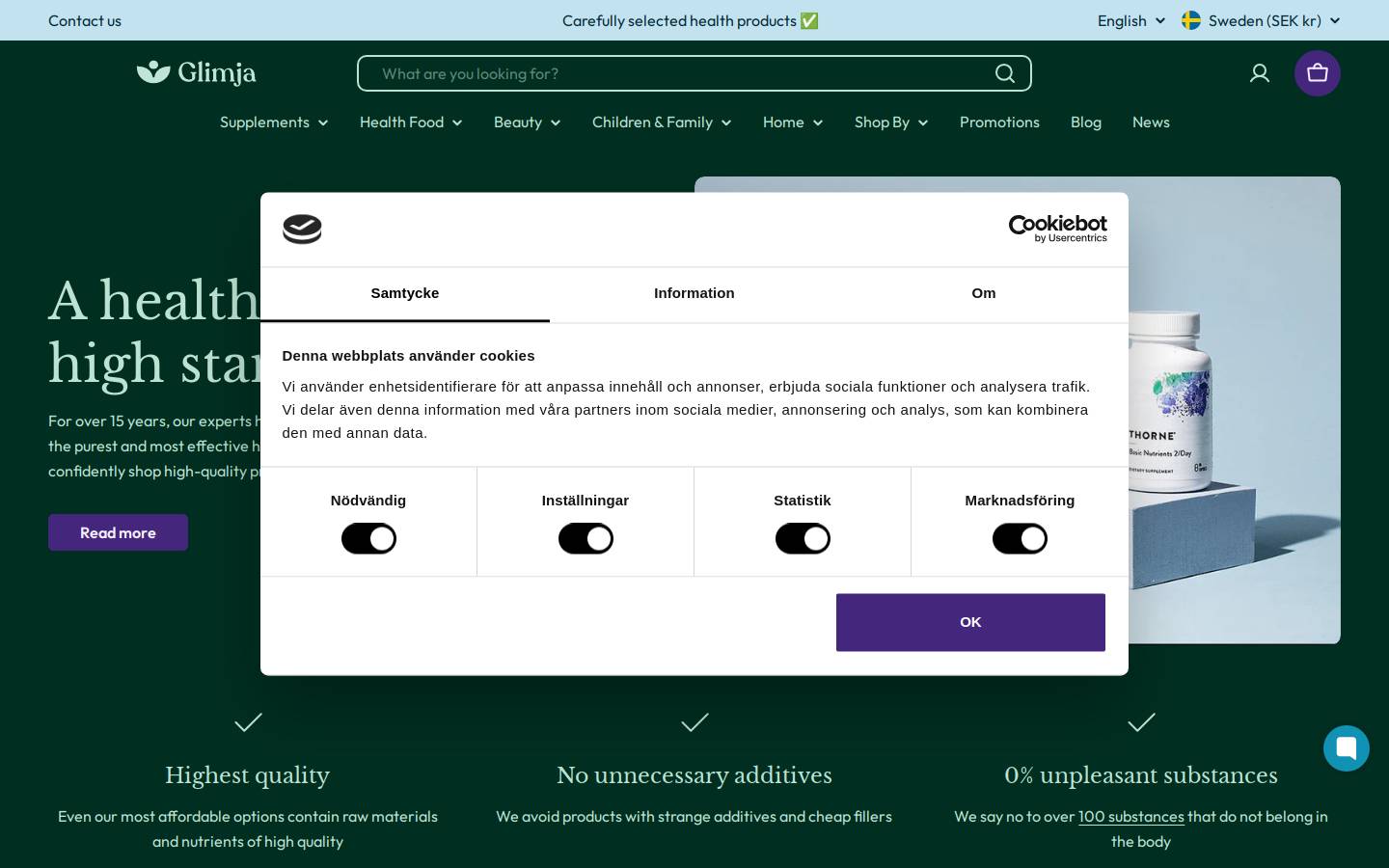Viewport: 1389px width, 868px height.
Task: Open the chat bubble widget
Action: point(1347,748)
